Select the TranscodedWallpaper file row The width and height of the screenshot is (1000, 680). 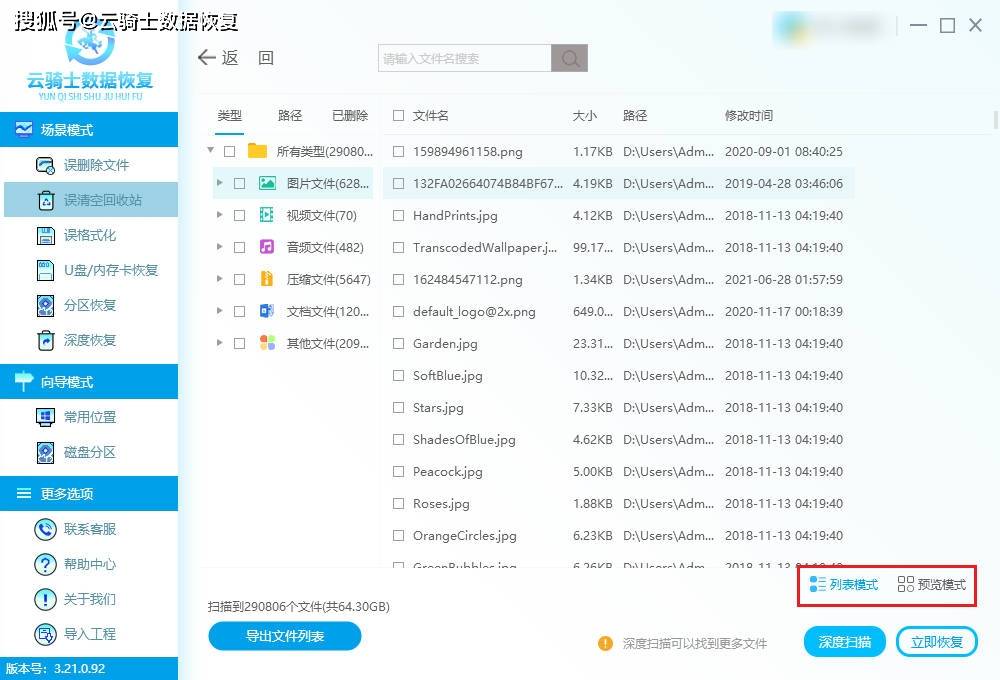point(619,248)
